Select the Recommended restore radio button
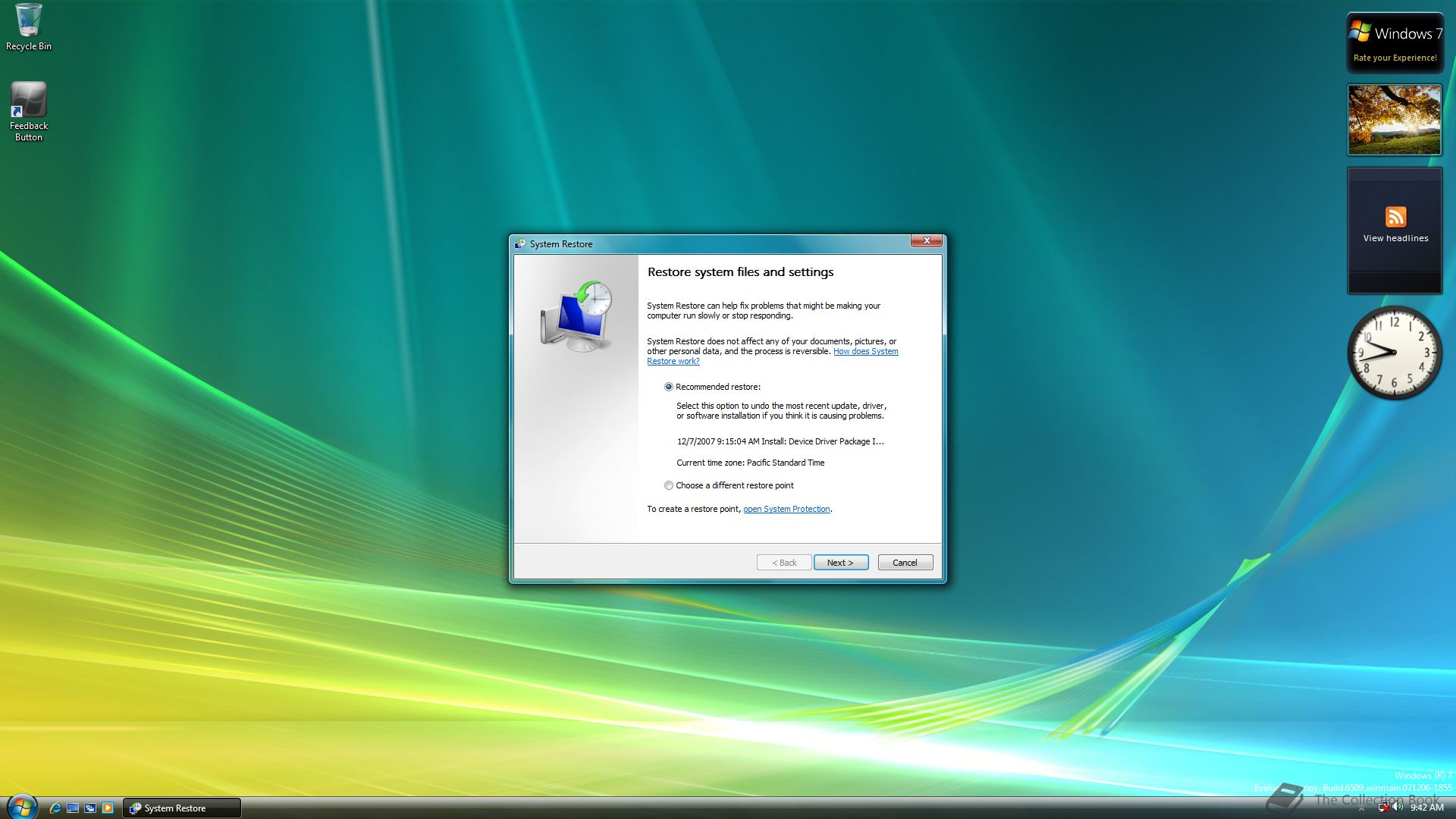This screenshot has height=819, width=1456. (668, 387)
